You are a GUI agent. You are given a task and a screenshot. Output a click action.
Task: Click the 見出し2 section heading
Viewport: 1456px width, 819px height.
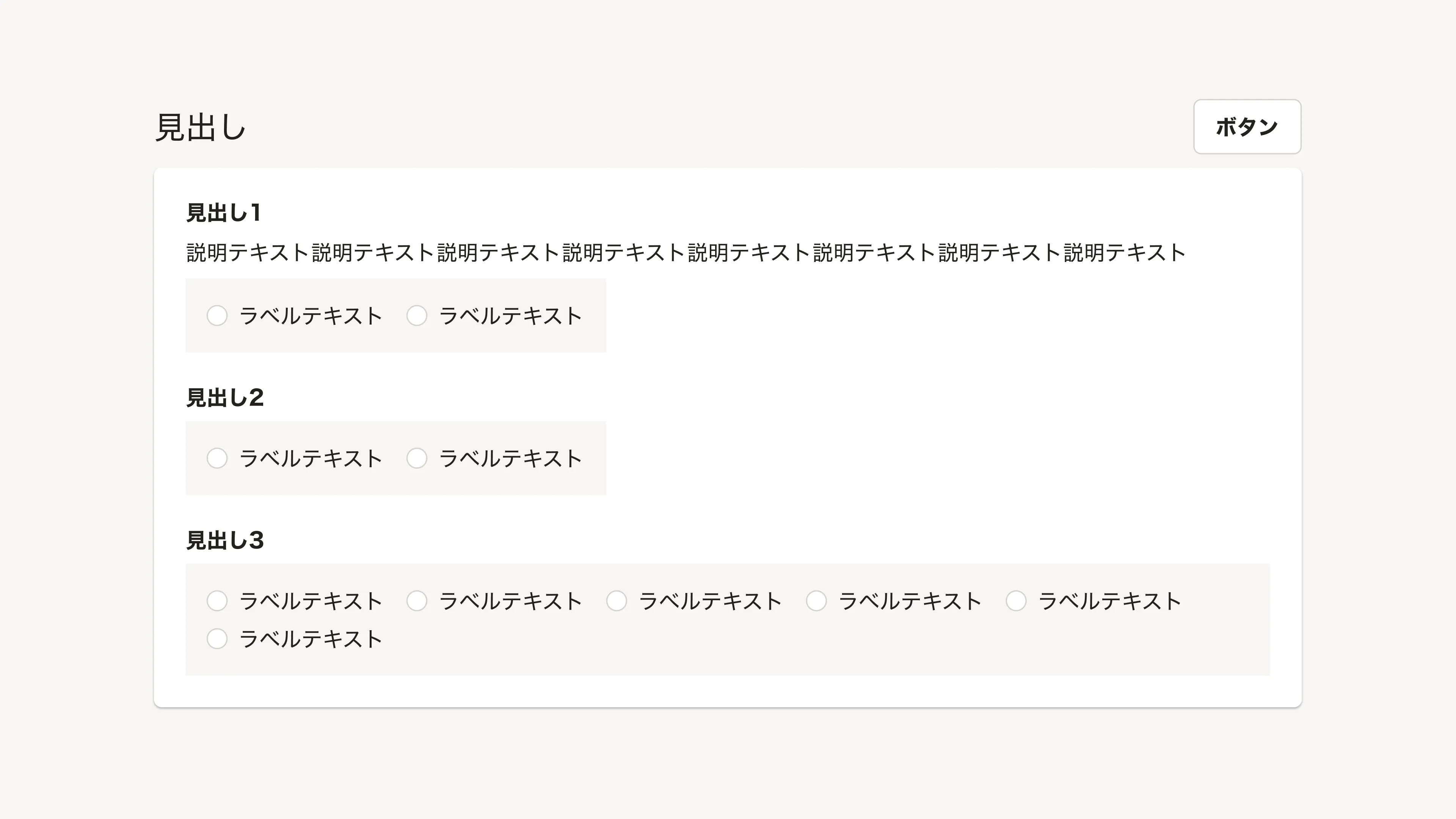click(225, 398)
